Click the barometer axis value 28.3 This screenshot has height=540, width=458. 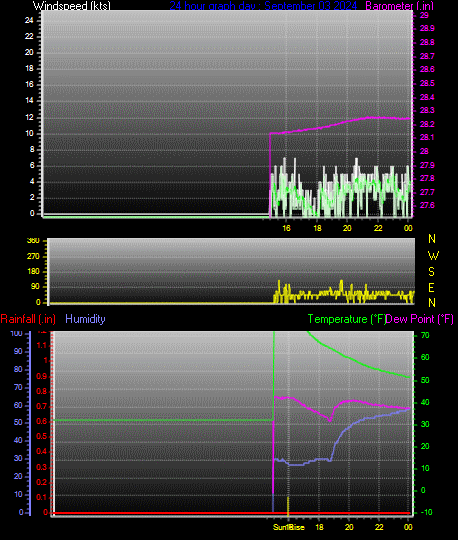click(427, 111)
